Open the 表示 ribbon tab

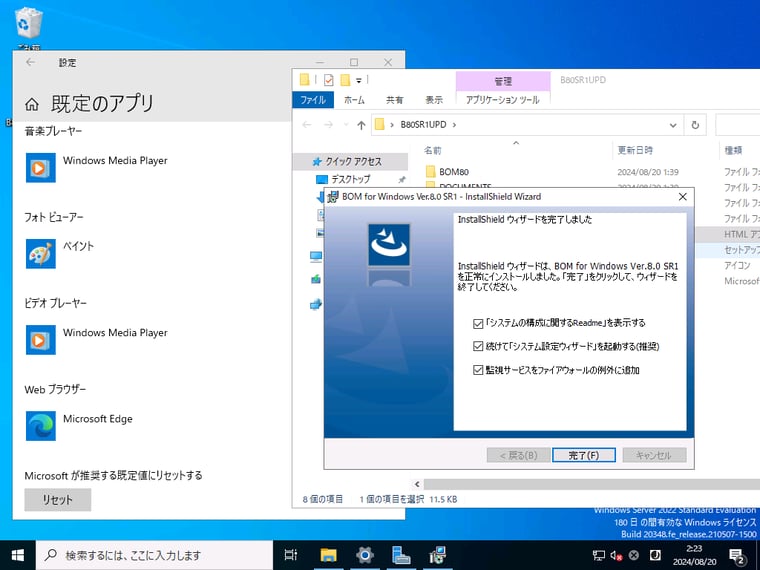pos(434,100)
